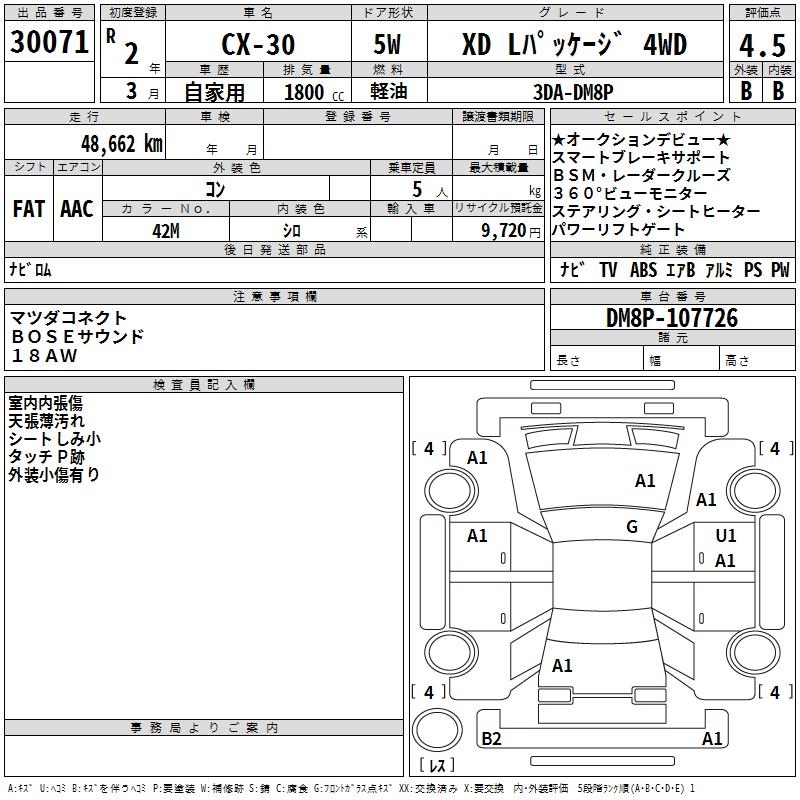Select the U1 dent mark on the diagram
This screenshot has width=800, height=800.
(x=726, y=535)
